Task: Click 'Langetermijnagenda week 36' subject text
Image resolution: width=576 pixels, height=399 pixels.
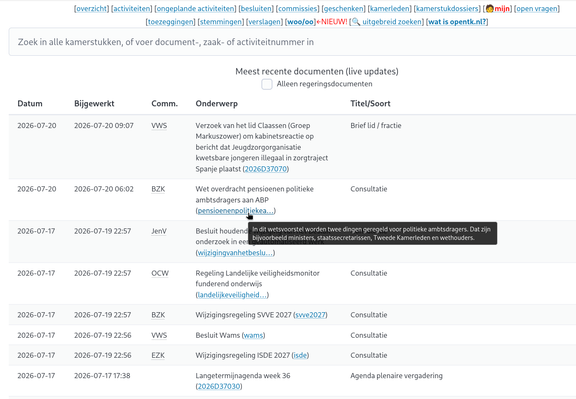Action: (x=243, y=376)
